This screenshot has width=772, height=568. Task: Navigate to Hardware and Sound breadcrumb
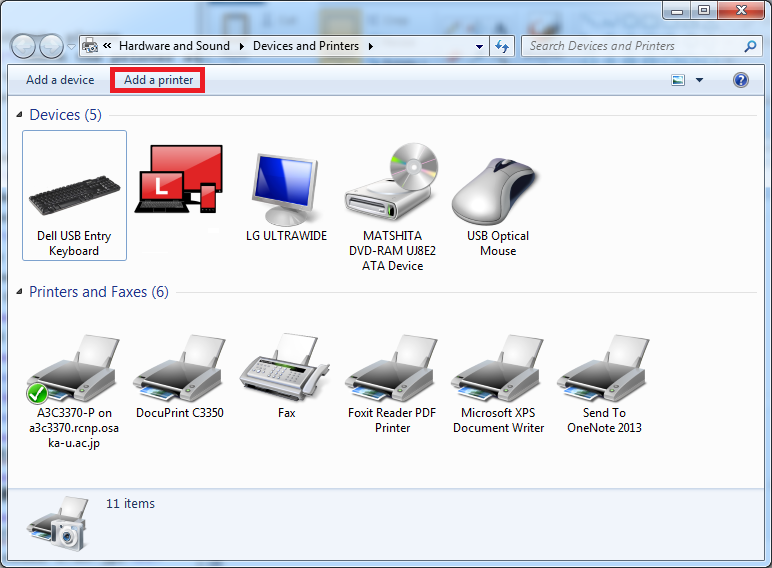click(x=174, y=46)
